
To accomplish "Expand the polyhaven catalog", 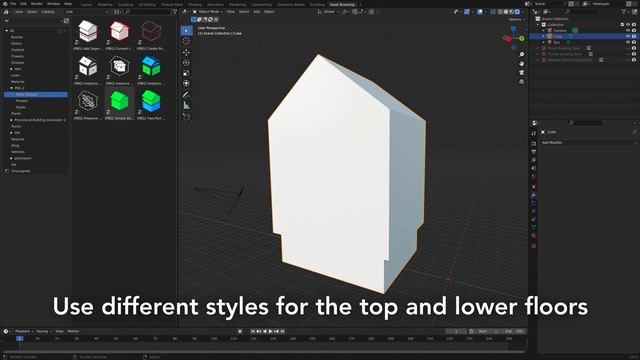I will click(11, 158).
